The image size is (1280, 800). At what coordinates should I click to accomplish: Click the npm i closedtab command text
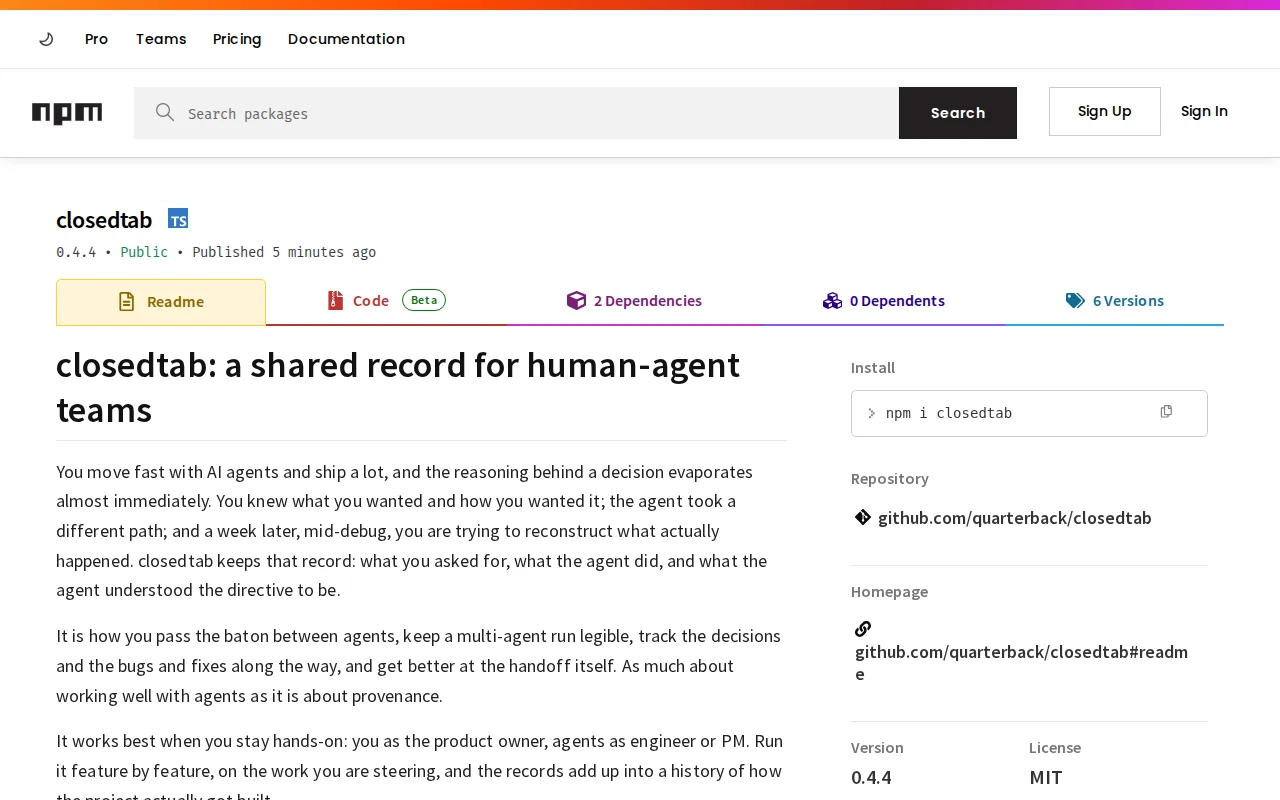click(949, 413)
